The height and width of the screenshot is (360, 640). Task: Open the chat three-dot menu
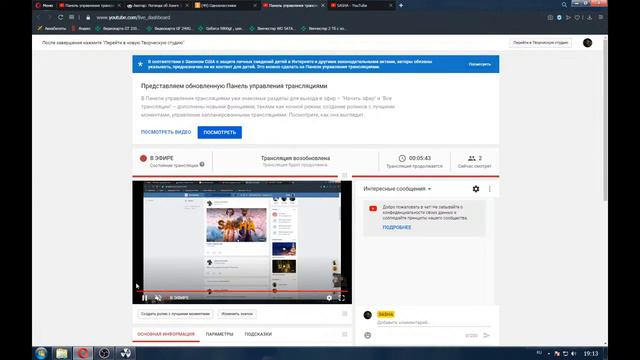click(x=490, y=189)
